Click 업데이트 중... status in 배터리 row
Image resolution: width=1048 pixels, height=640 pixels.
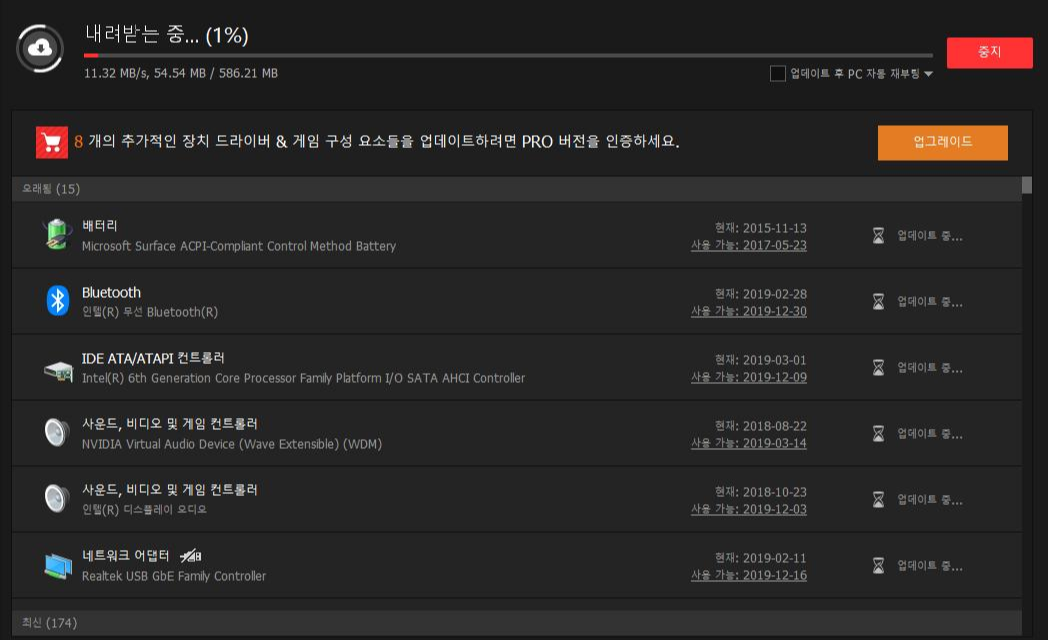pos(930,236)
